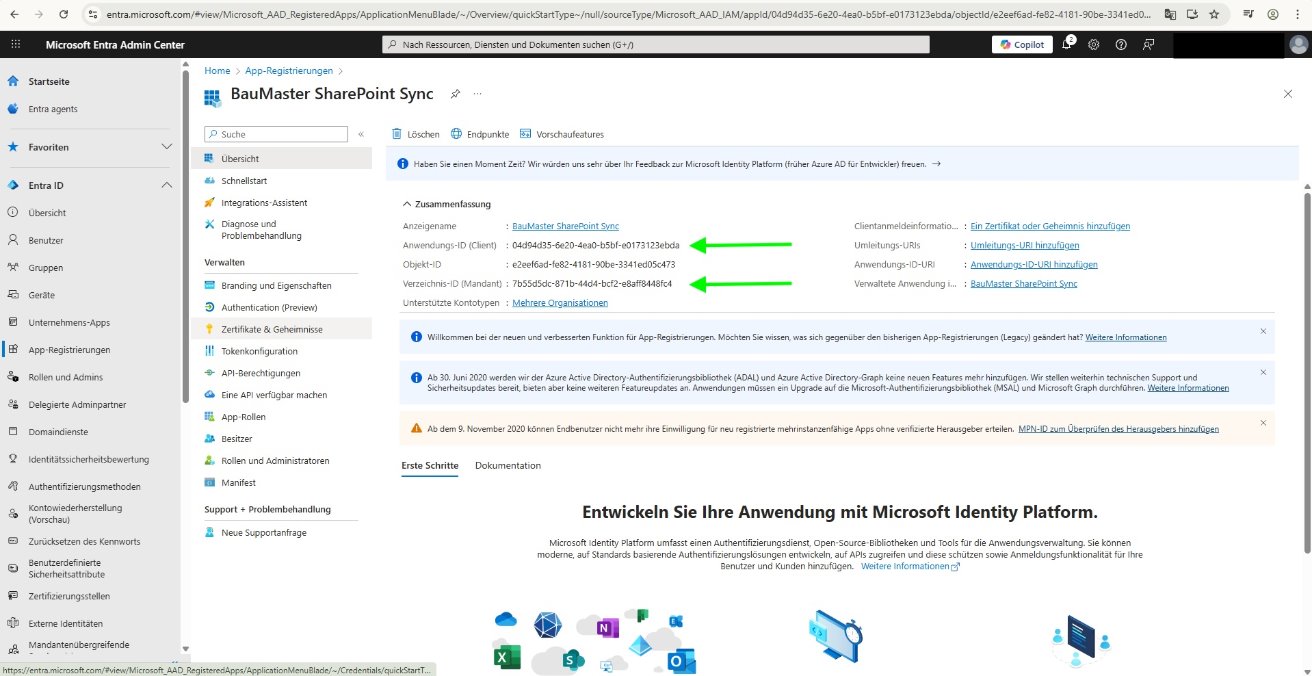Click the help question mark icon

click(1121, 44)
